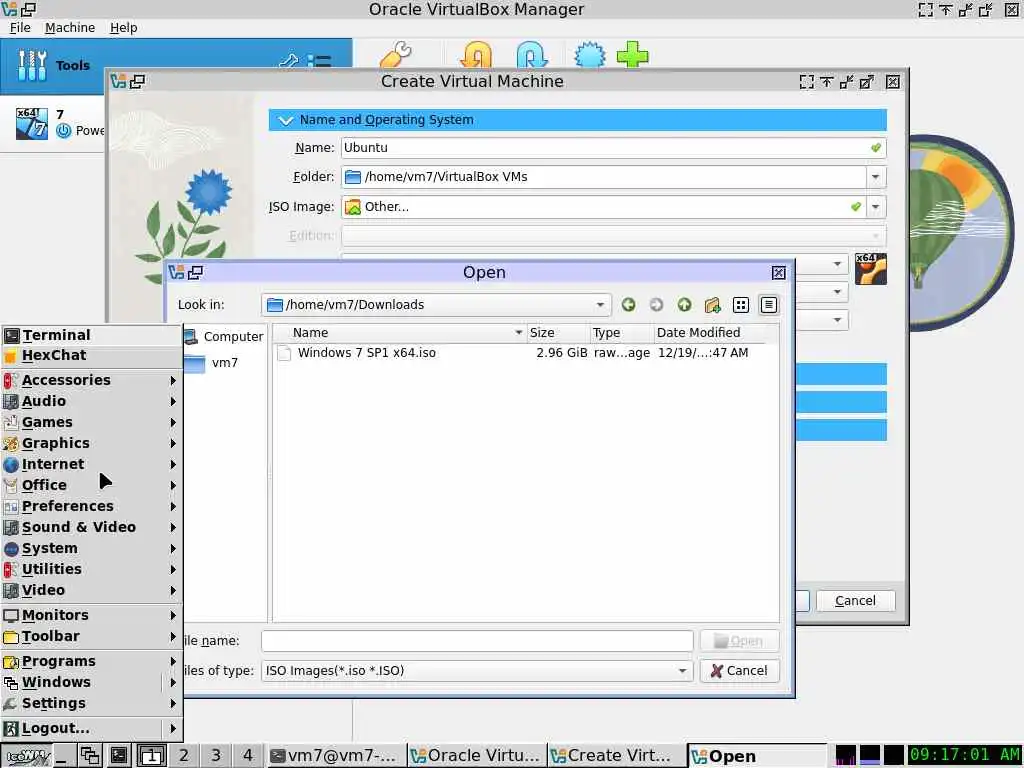Cancel the Open file dialog
The height and width of the screenshot is (768, 1024).
point(739,671)
